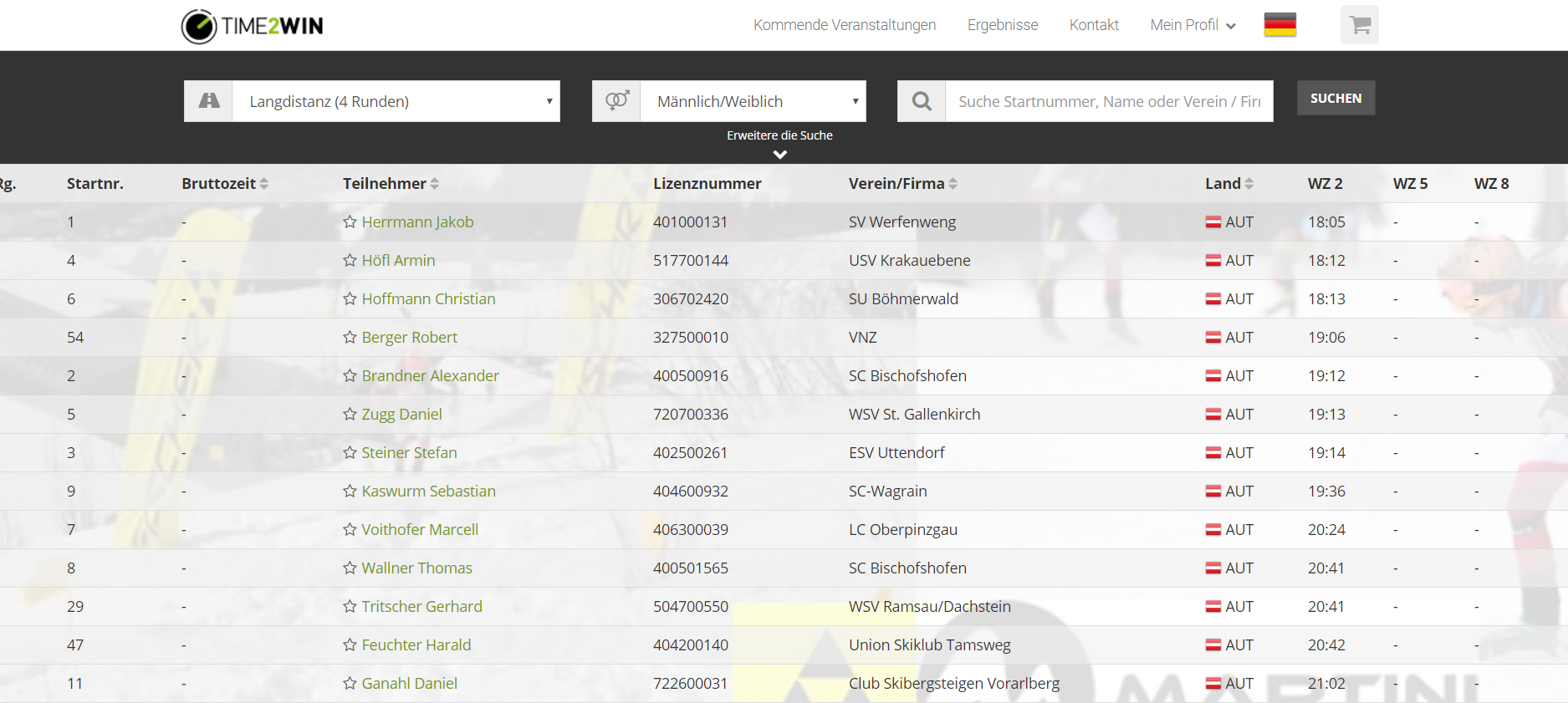The height and width of the screenshot is (703, 1568).
Task: Open Männlich/Weiblich gender dropdown
Action: coord(753,101)
